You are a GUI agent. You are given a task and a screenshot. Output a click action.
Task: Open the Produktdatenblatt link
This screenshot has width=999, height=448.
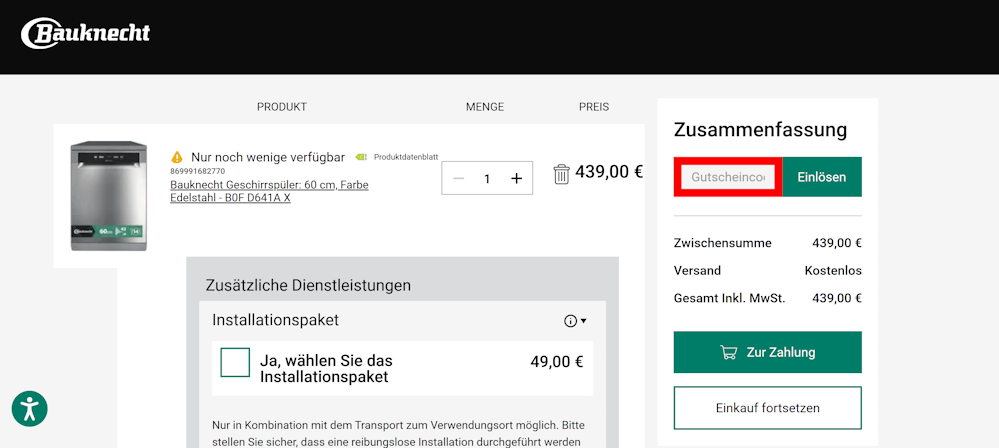point(406,157)
